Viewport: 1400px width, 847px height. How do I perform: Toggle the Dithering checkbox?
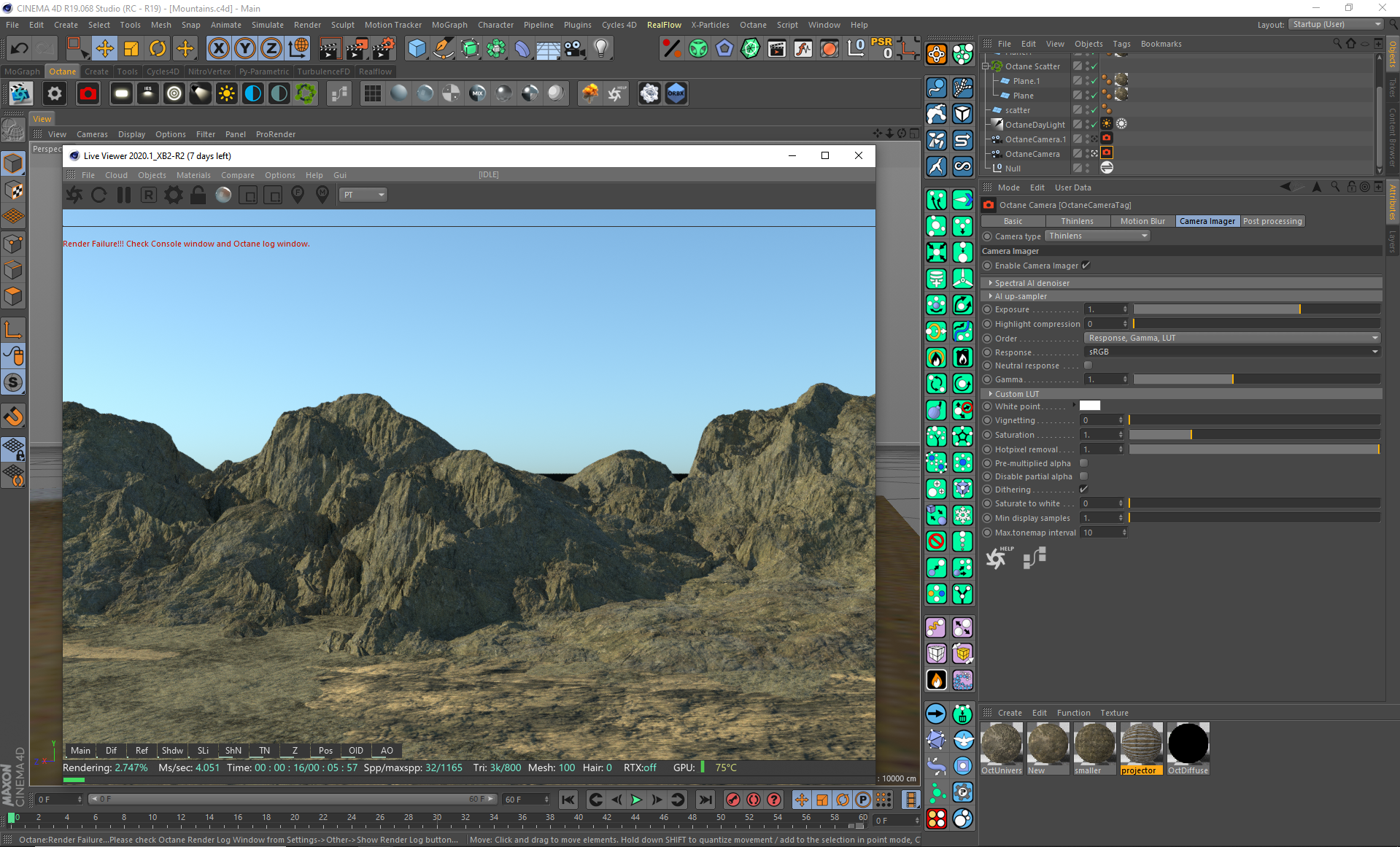(x=1084, y=490)
